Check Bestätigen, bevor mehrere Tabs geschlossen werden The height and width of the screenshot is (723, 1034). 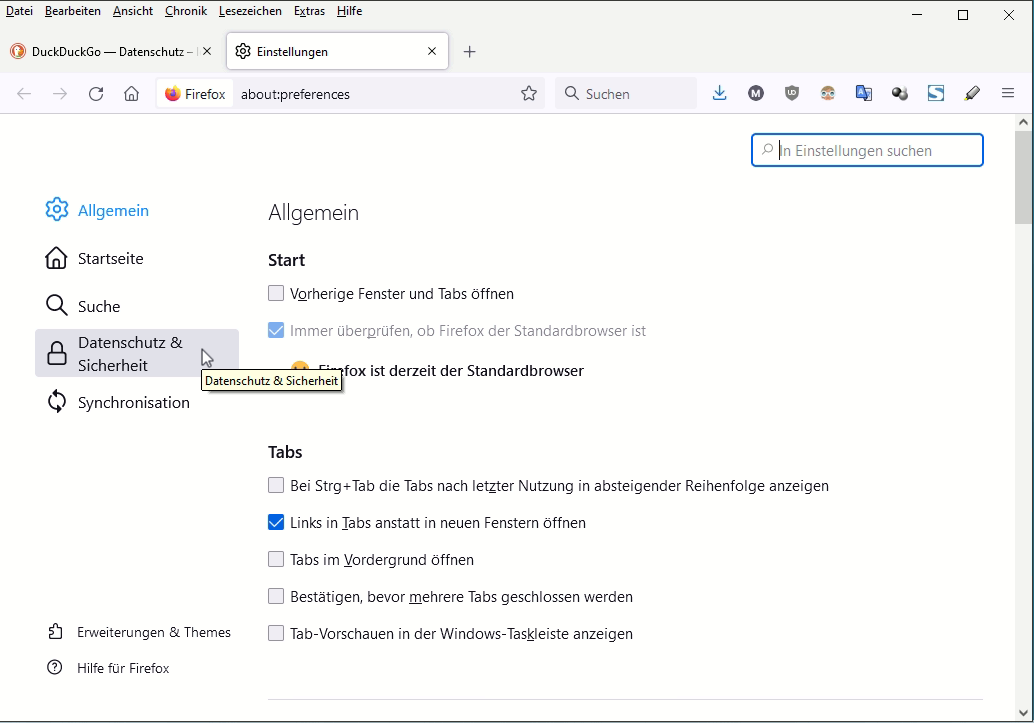click(x=276, y=596)
